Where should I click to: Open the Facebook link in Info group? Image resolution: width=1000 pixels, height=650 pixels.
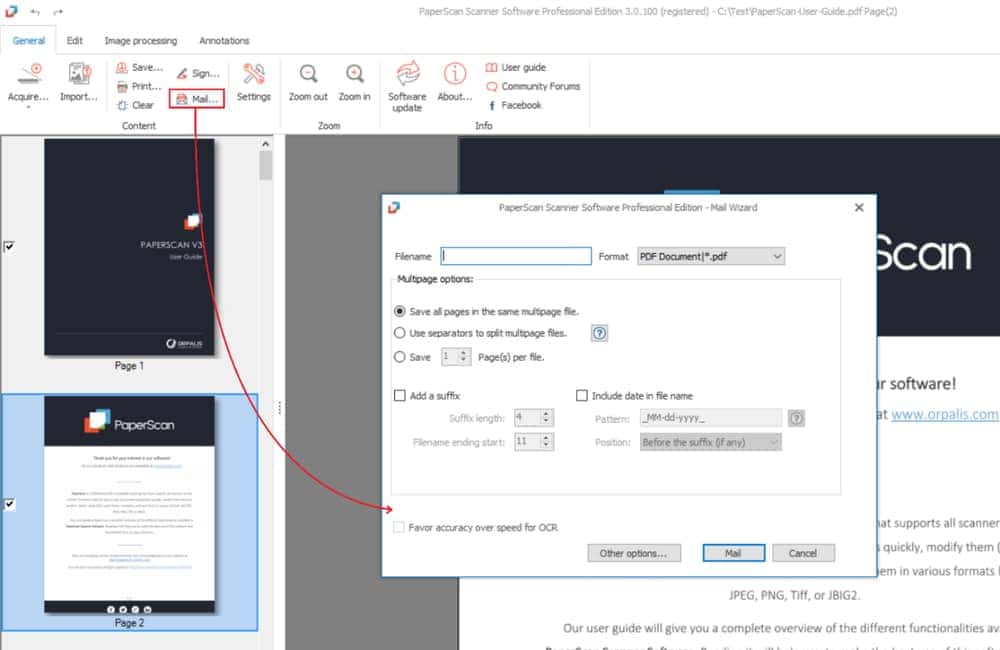514,105
